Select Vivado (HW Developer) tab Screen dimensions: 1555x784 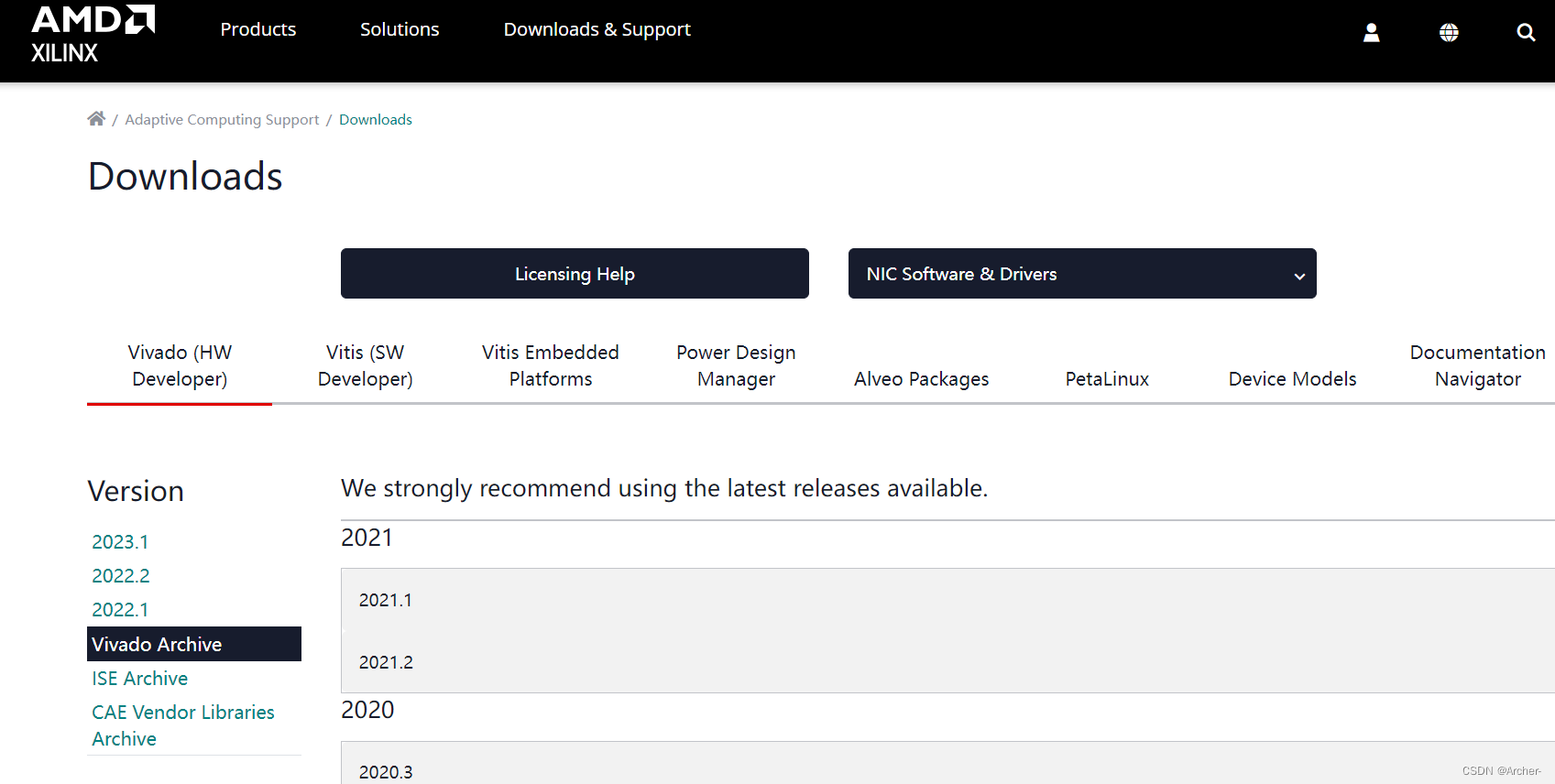[180, 365]
